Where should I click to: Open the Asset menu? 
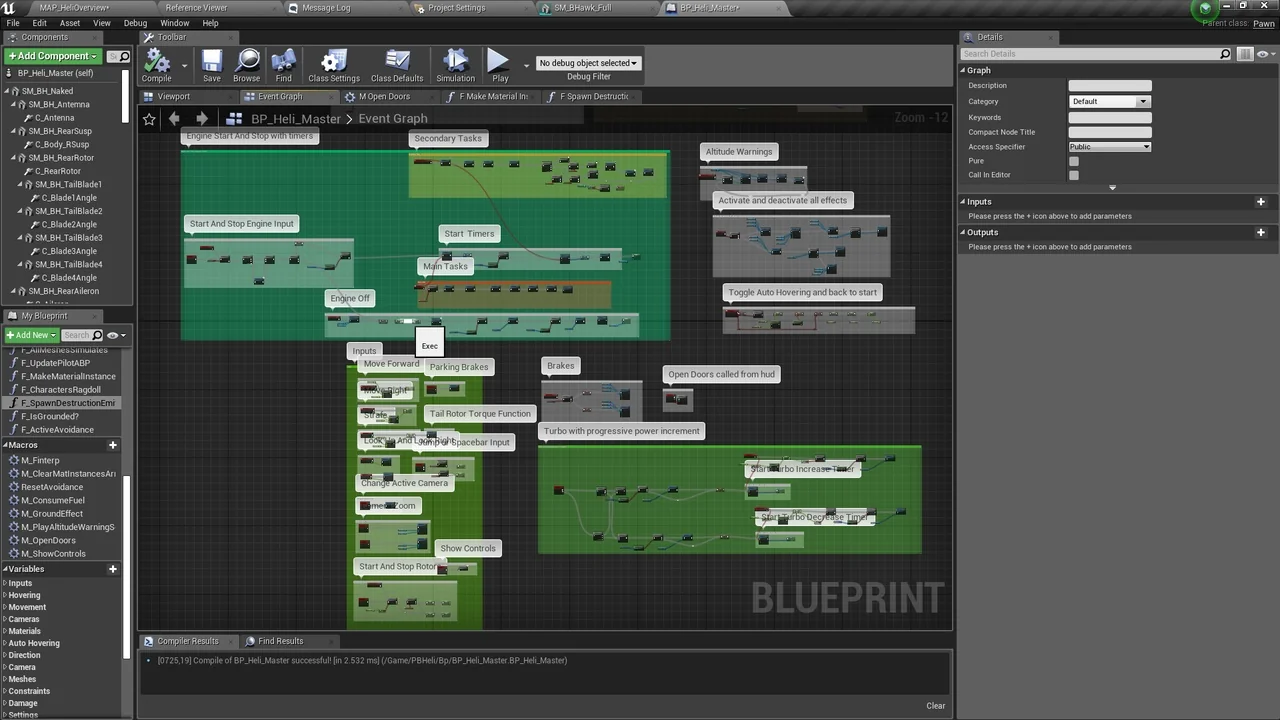(70, 23)
